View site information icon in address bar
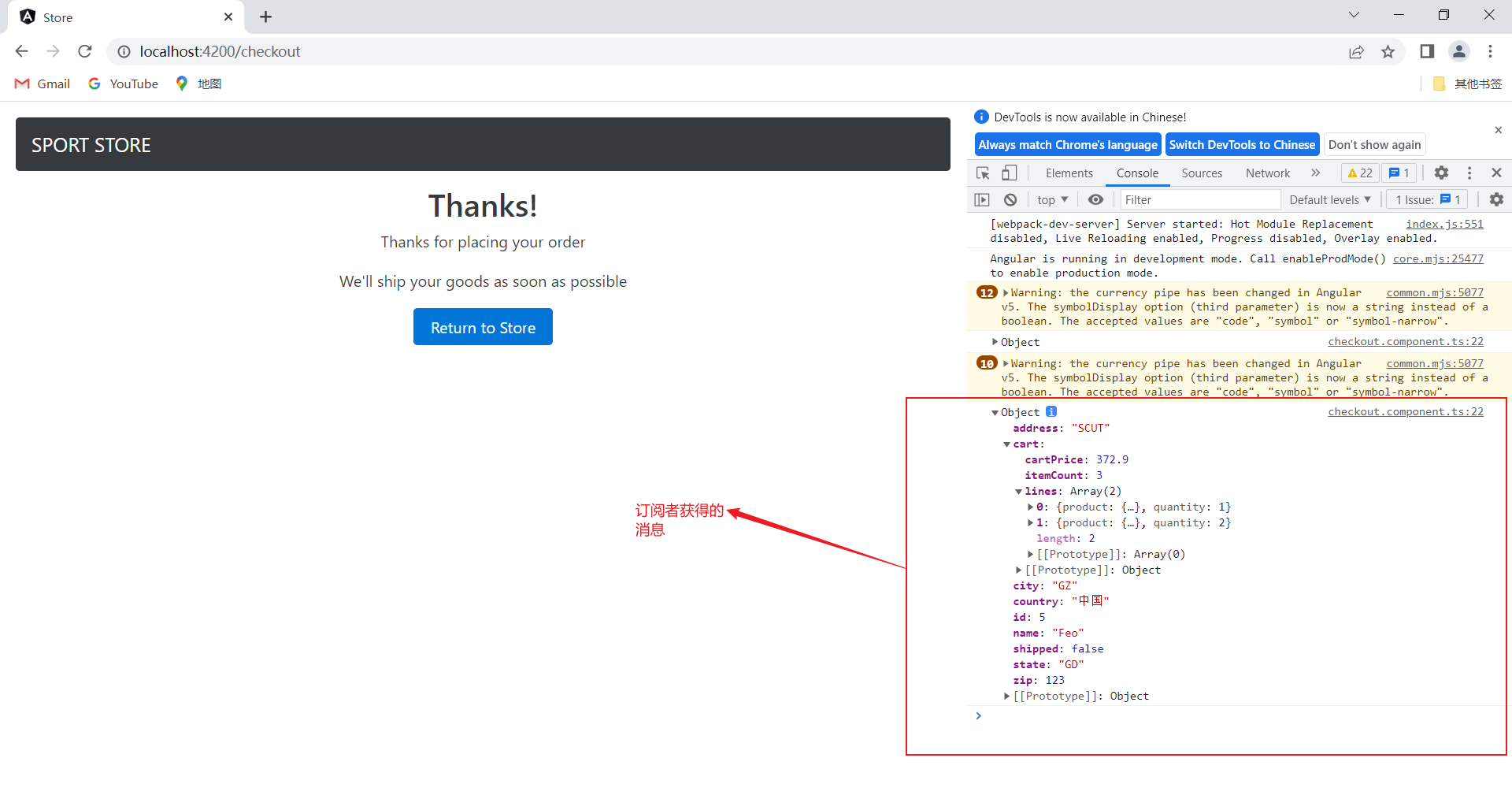1512x810 pixels. 124,51
